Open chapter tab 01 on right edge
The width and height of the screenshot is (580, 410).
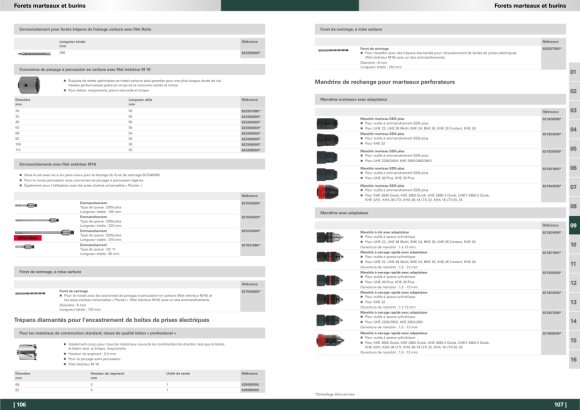click(574, 72)
